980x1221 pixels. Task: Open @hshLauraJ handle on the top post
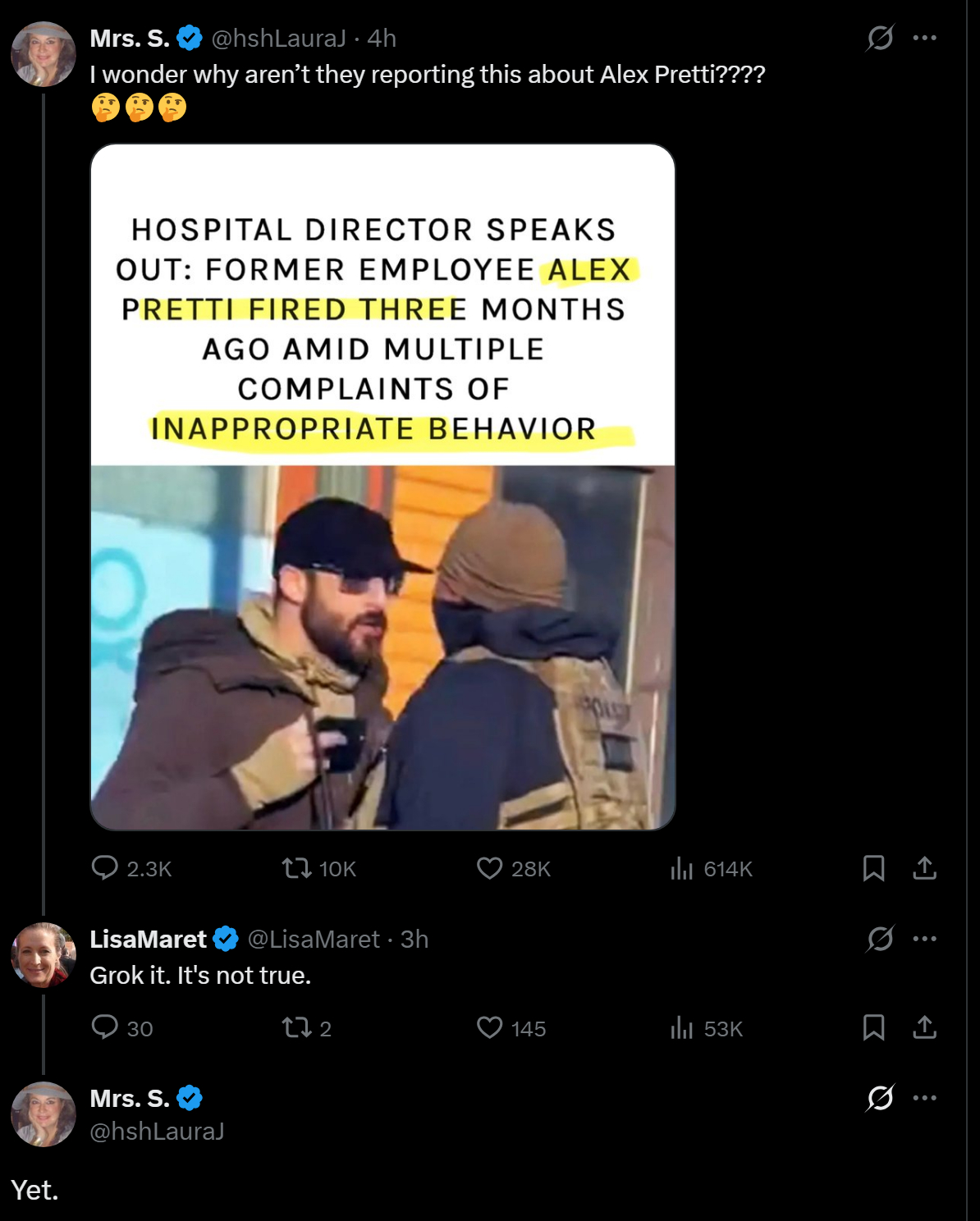279,38
